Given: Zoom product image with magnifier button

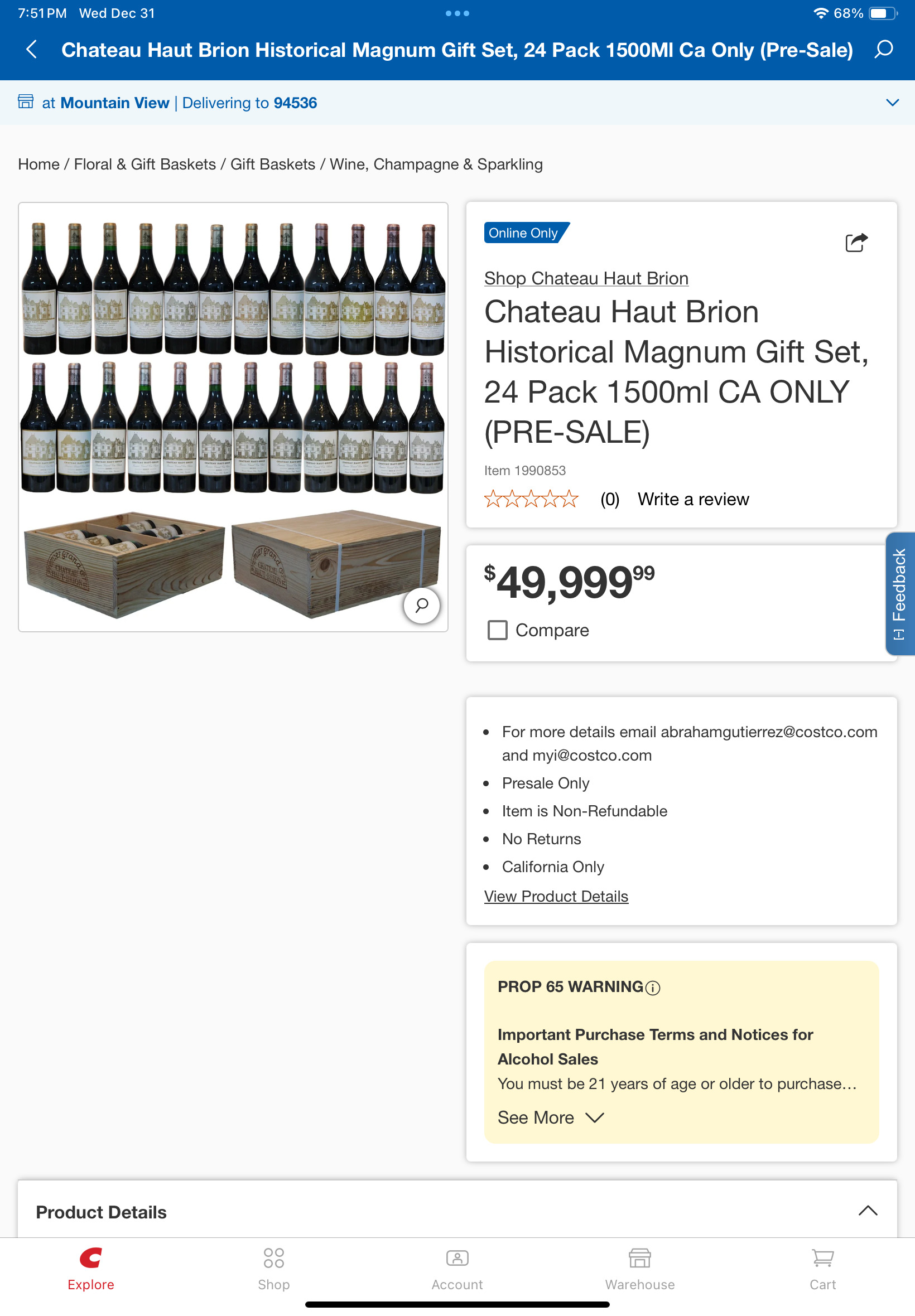Looking at the screenshot, I should 421,605.
